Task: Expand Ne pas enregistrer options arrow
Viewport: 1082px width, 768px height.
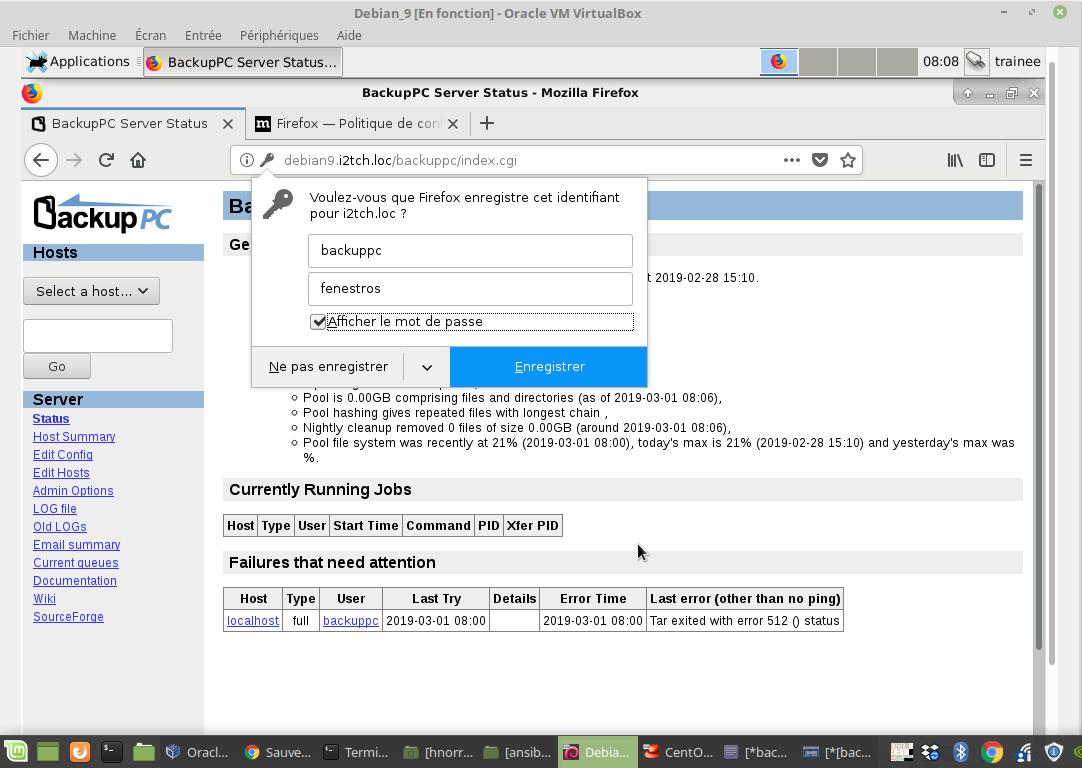Action: [x=427, y=367]
